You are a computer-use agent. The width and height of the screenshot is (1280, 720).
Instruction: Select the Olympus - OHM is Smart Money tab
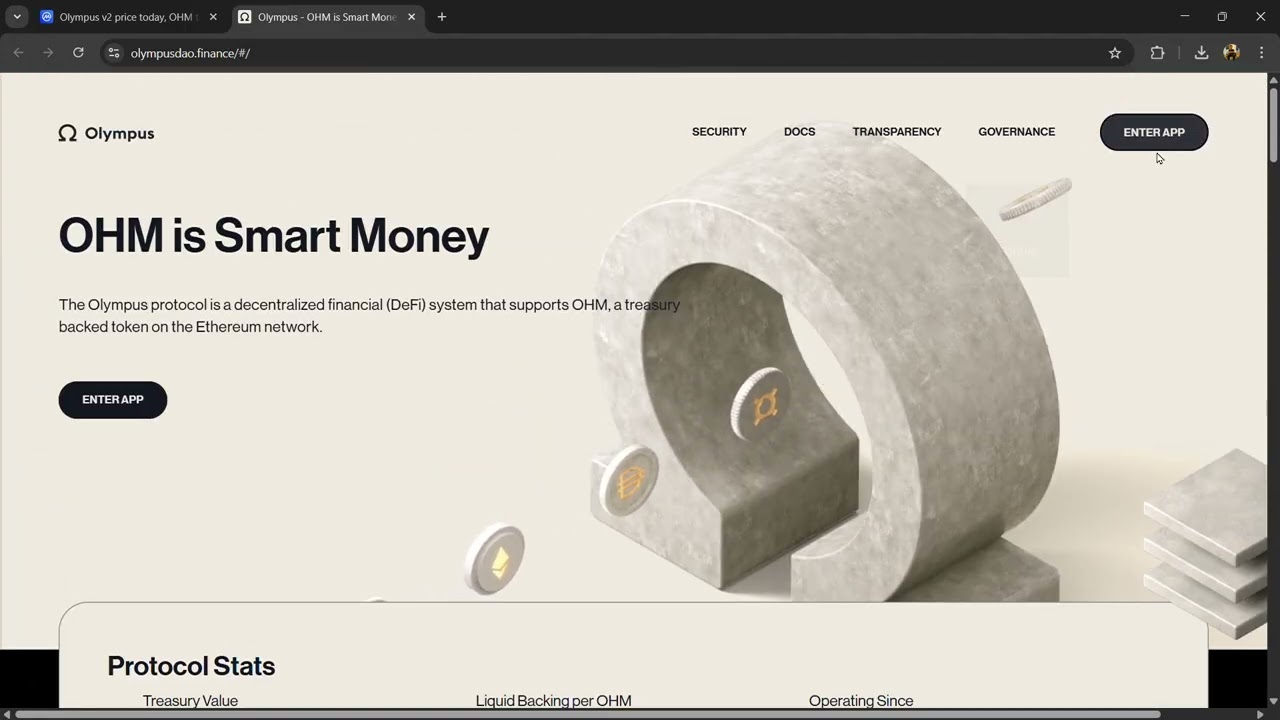(x=327, y=17)
